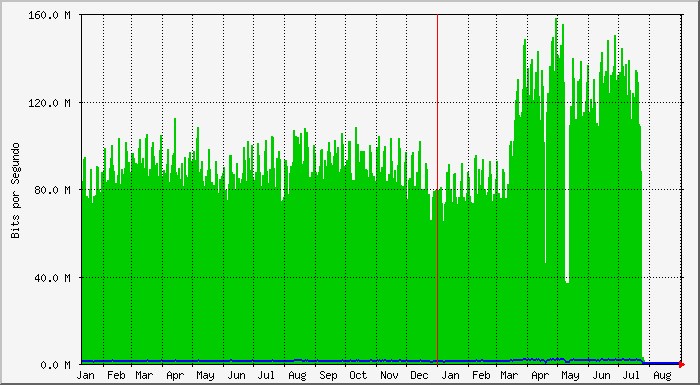Select the red vertical year-boundary marker line
This screenshot has width=700, height=385.
coord(438,190)
